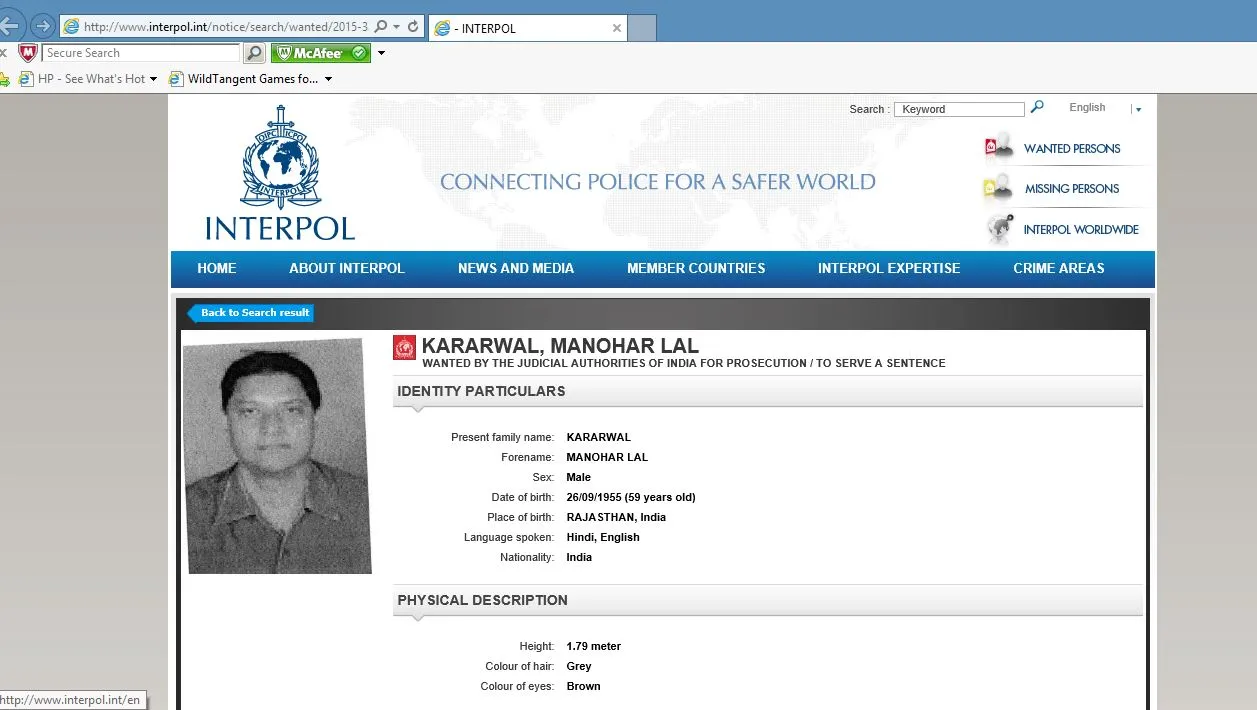1257x710 pixels.
Task: Click the Interpol keyword search magnifier icon
Action: [x=1037, y=107]
